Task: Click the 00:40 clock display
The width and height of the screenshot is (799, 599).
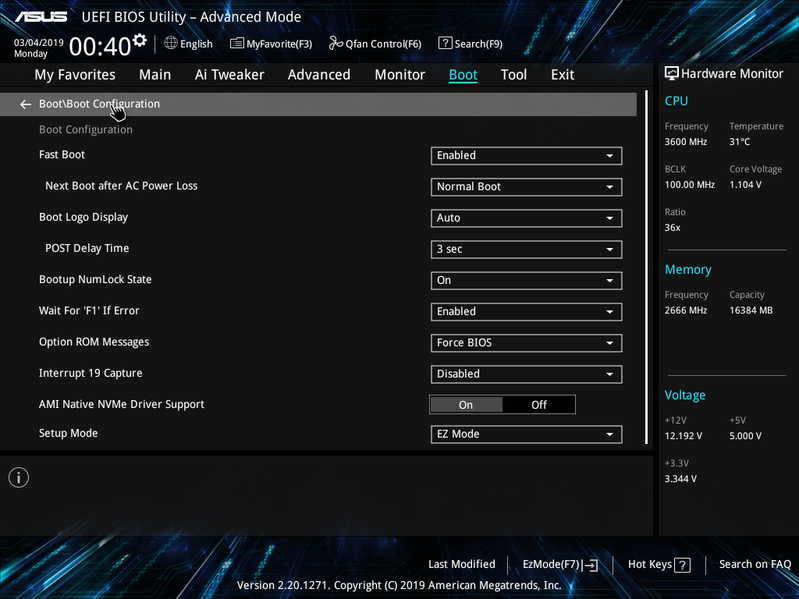Action: pyautogui.click(x=100, y=46)
